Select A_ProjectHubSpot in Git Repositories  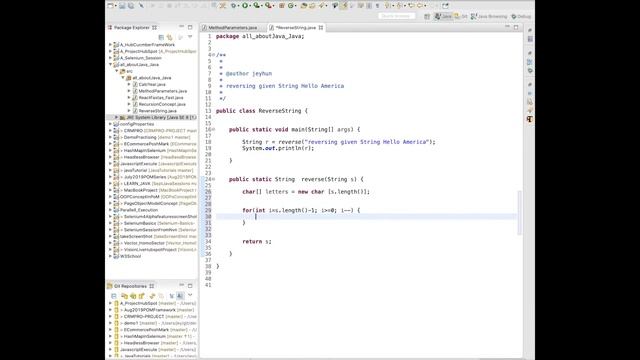pos(138,304)
